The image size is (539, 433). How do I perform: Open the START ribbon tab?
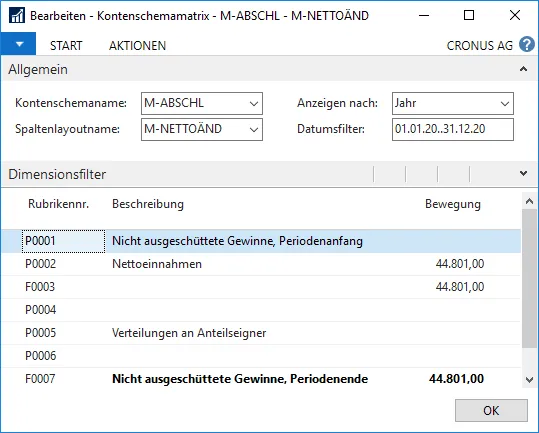tap(66, 46)
